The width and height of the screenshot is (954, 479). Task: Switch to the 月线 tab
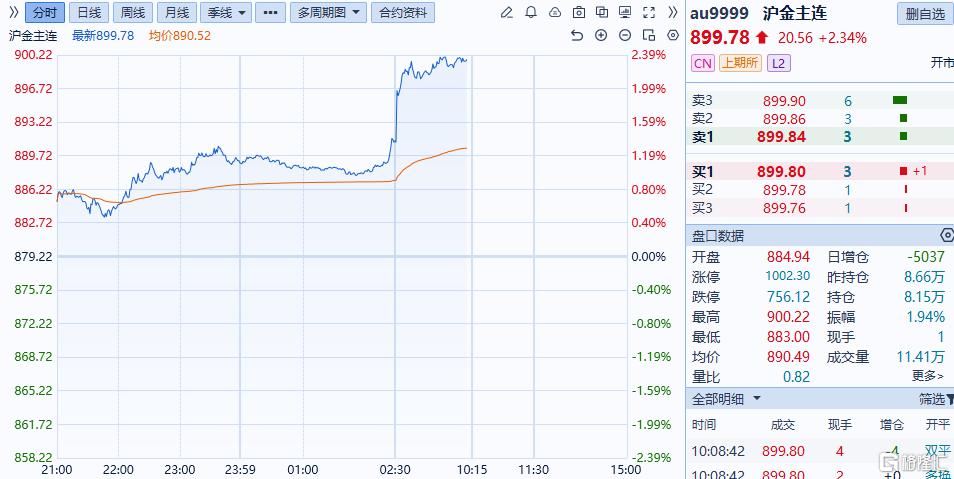(x=176, y=13)
